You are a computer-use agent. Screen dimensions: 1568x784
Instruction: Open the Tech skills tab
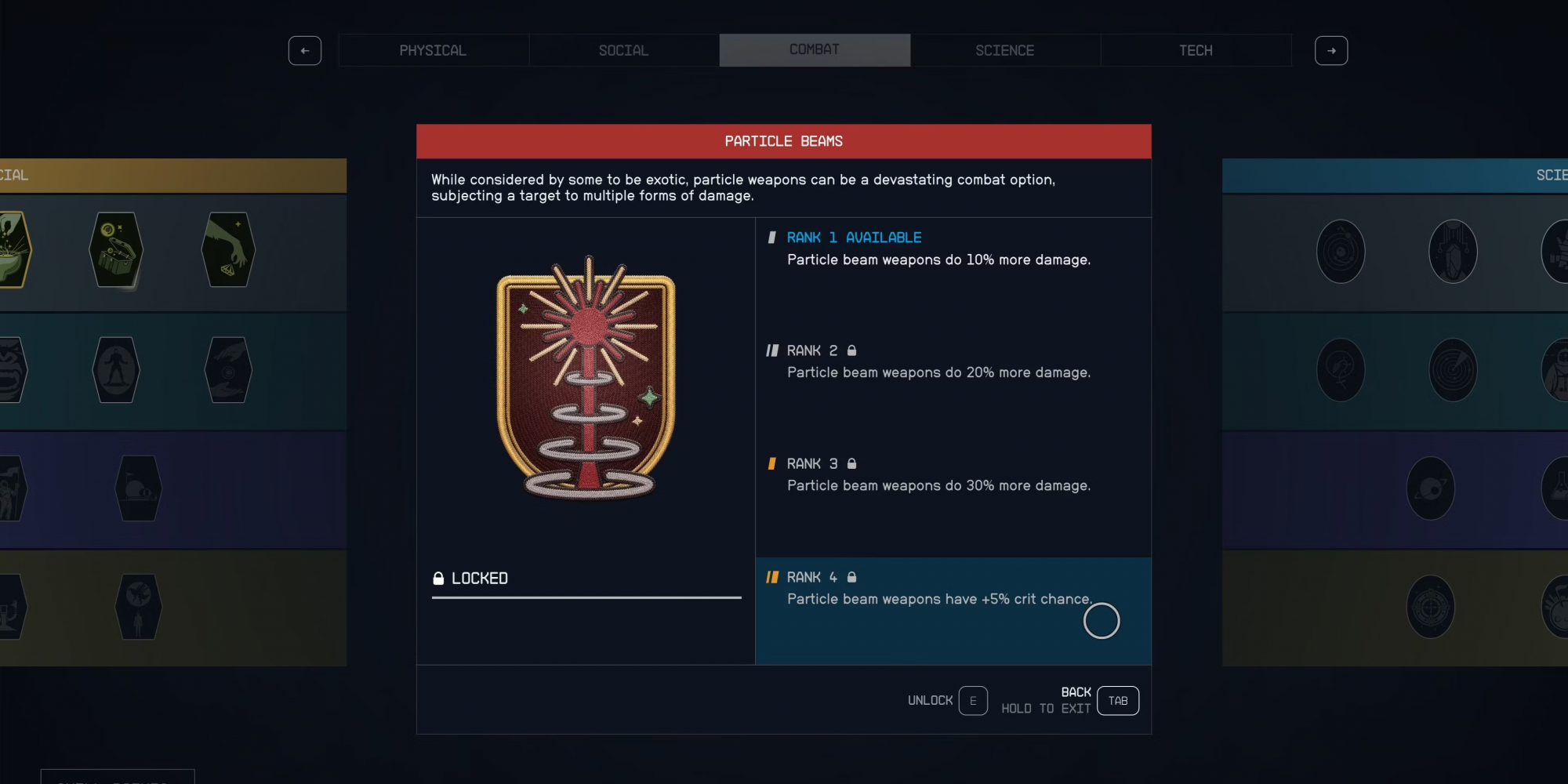click(1196, 50)
